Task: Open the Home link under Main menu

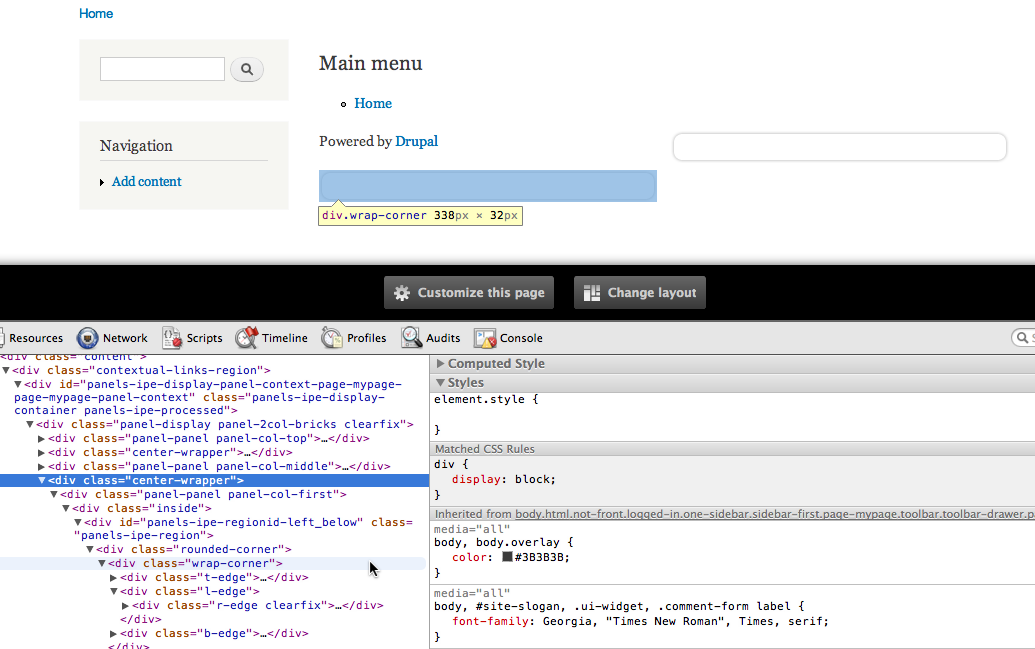Action: point(373,103)
